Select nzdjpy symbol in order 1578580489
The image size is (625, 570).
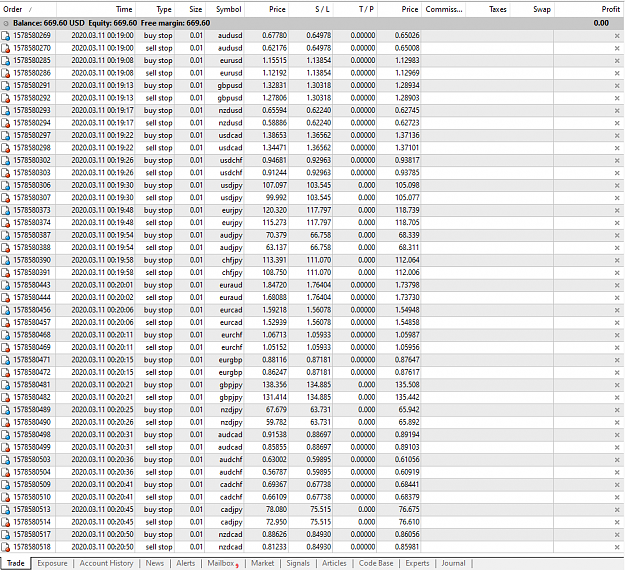231,410
